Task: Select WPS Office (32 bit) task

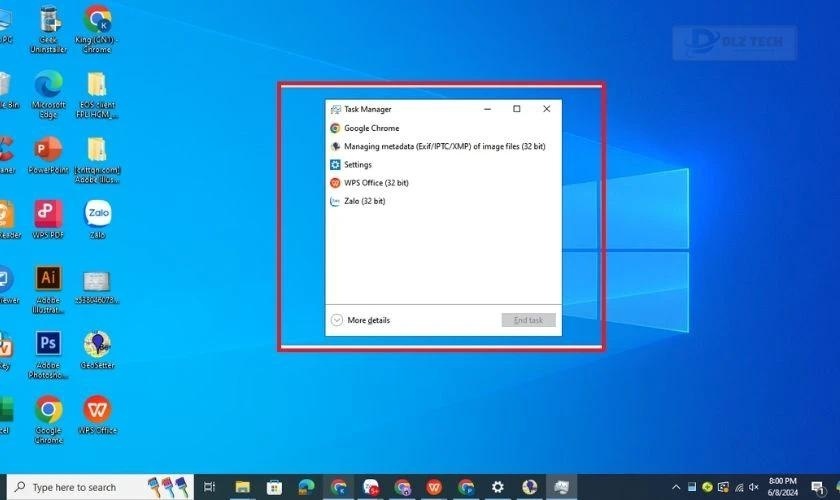Action: tap(376, 183)
